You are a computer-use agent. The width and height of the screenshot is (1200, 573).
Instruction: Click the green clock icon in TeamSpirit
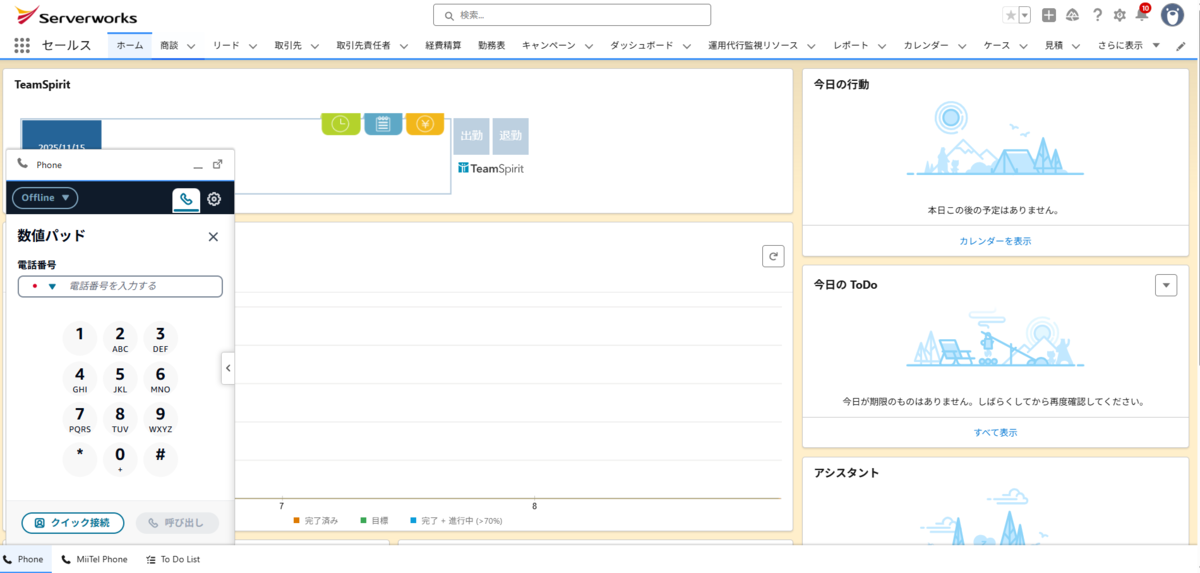[340, 123]
